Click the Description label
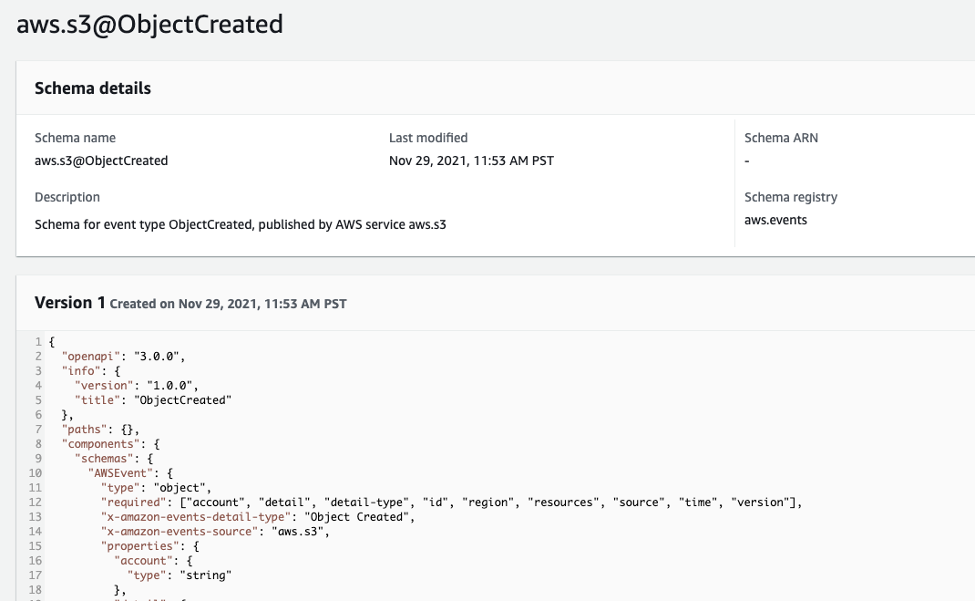The image size is (977, 602). tap(67, 197)
